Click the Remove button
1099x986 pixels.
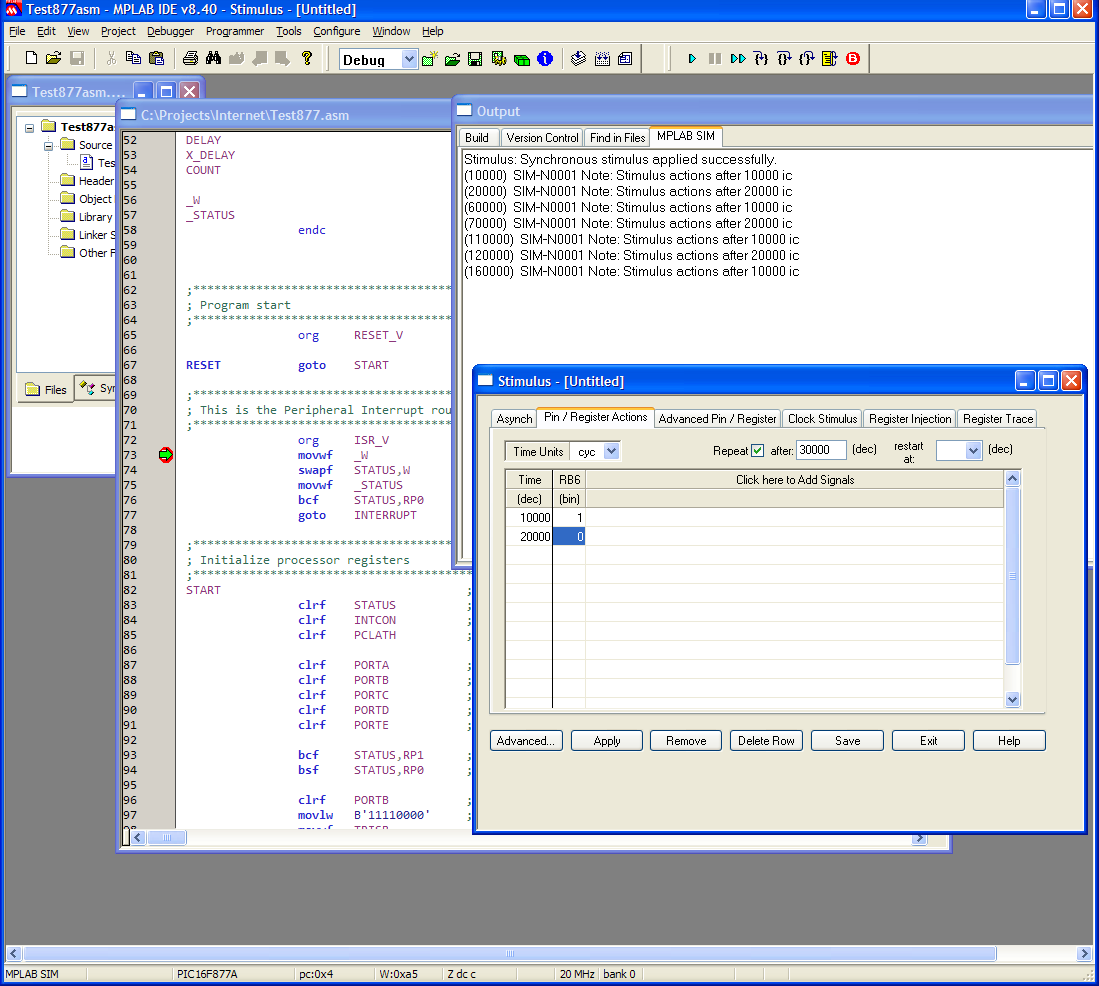pos(685,741)
